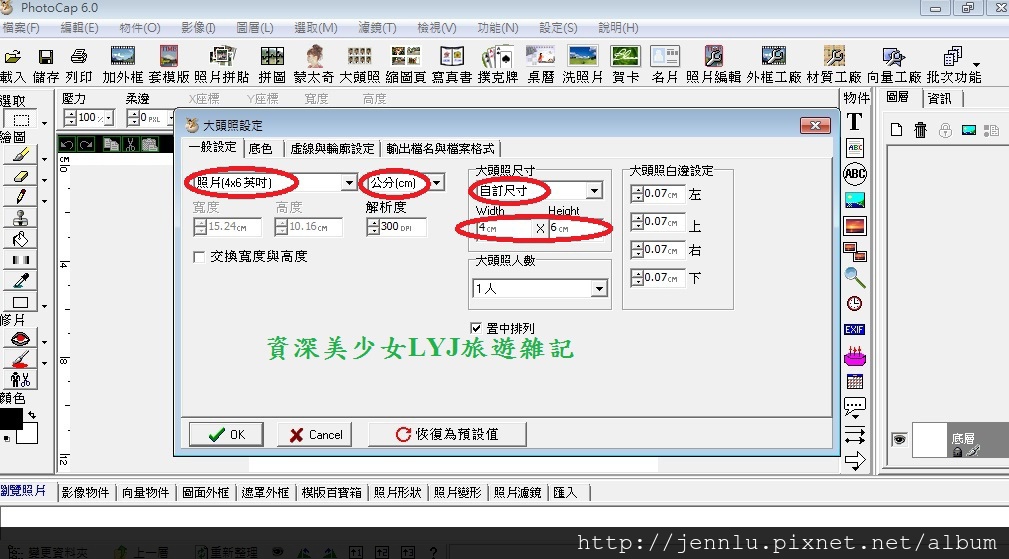
Task: Adjust the 左 left white border stepper
Action: [637, 194]
